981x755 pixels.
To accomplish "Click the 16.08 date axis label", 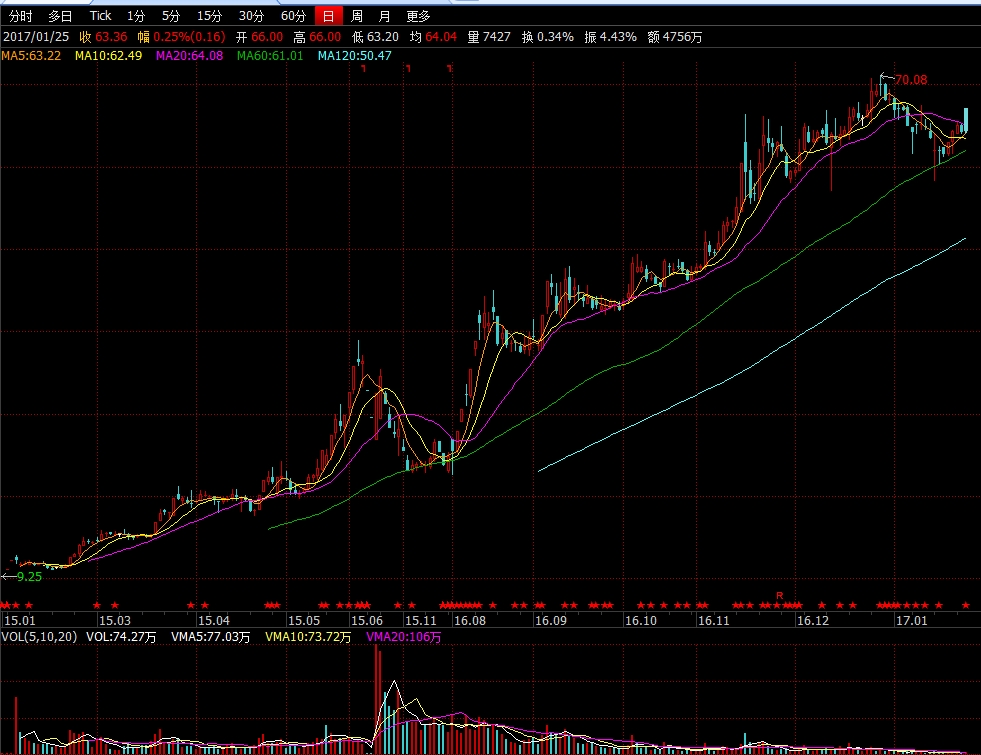I will 470,621.
